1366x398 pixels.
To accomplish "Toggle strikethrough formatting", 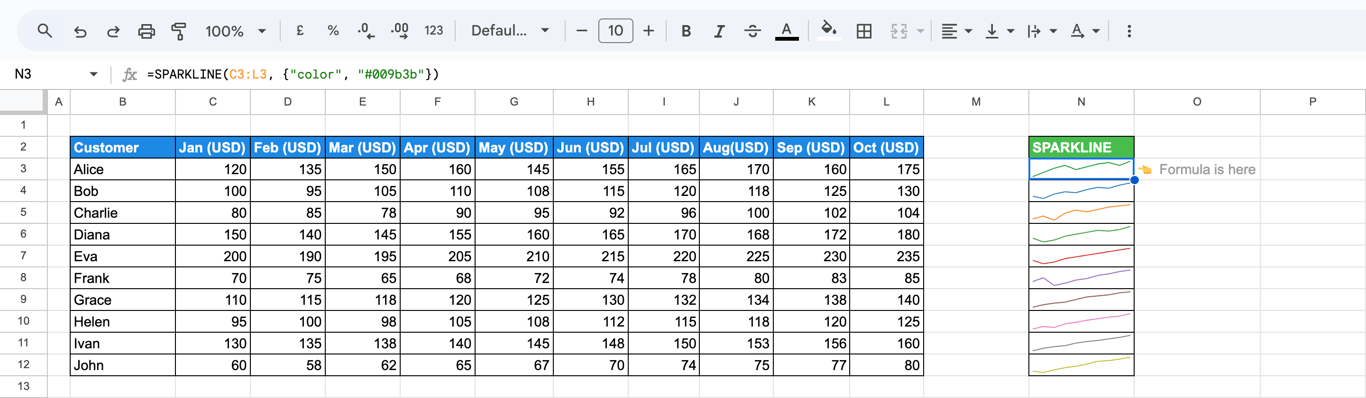I will pyautogui.click(x=752, y=31).
